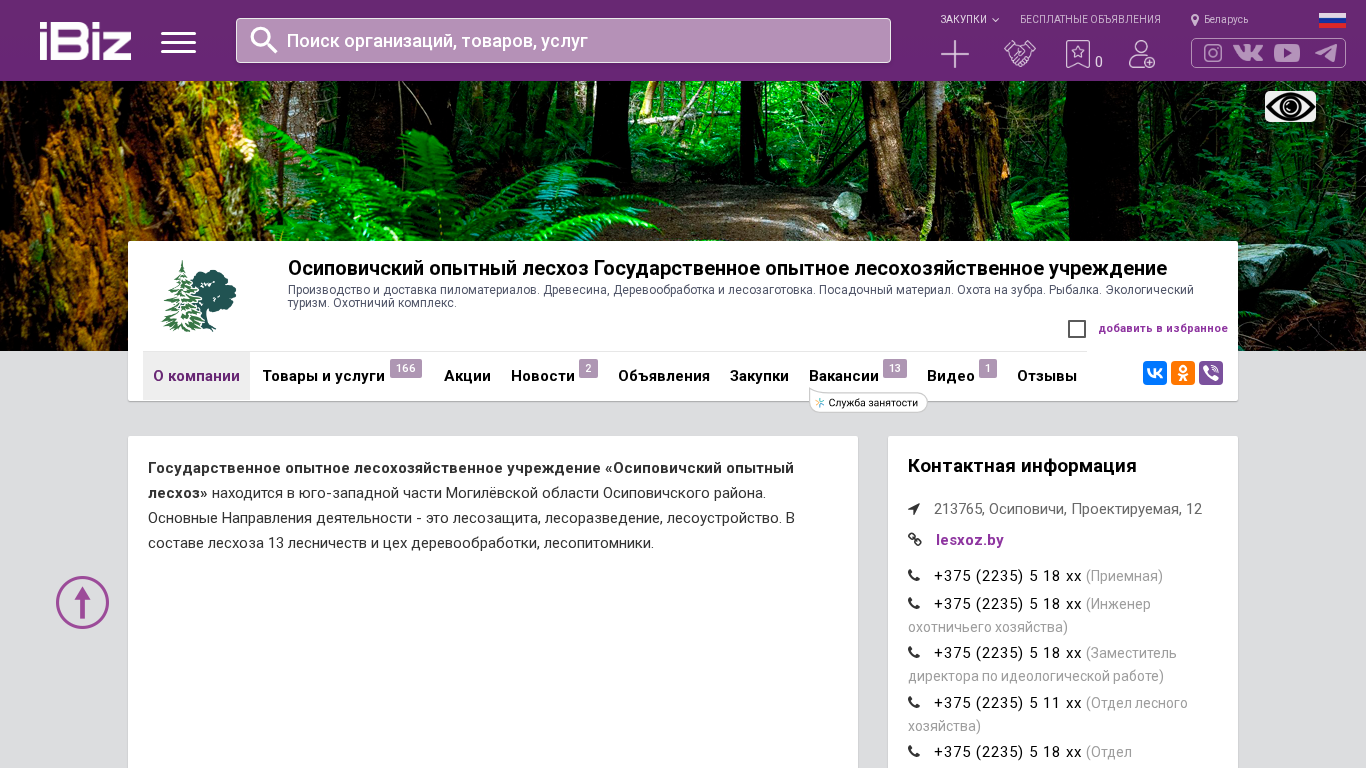Open the favorites bookmark icon
Image resolution: width=1366 pixels, height=768 pixels.
click(x=1078, y=54)
